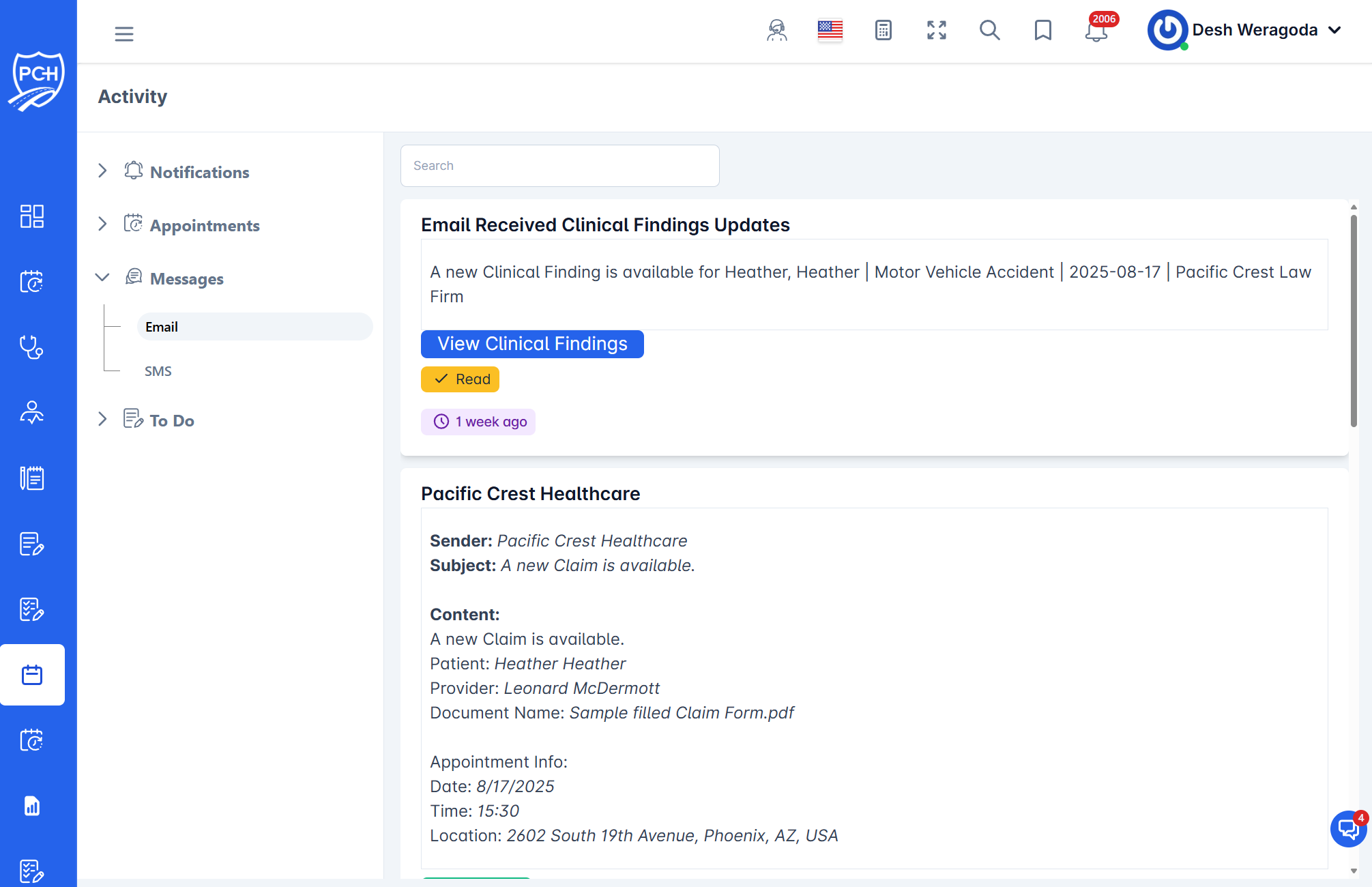Toggle fullscreen with the expand icon
This screenshot has height=887, width=1372.
click(936, 31)
